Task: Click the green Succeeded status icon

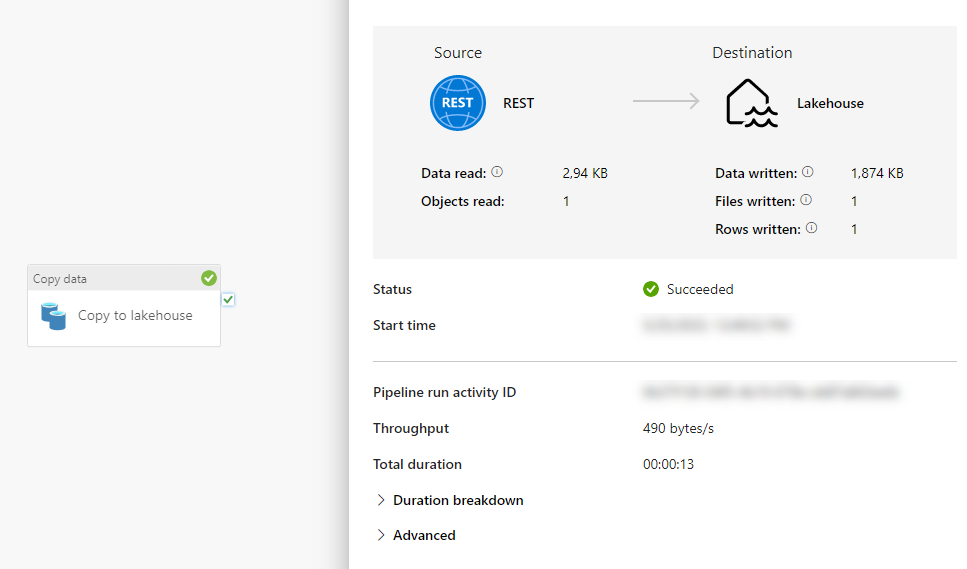Action: [x=651, y=289]
